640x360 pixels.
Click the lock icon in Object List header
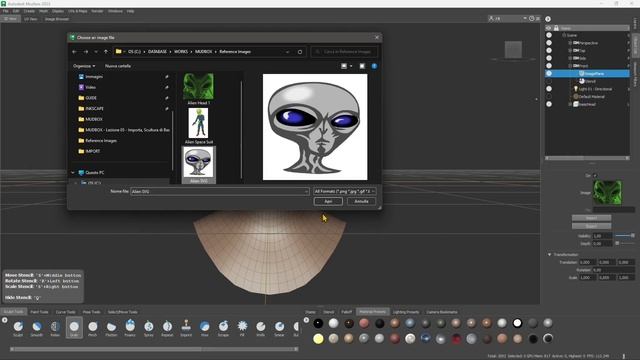coord(556,28)
